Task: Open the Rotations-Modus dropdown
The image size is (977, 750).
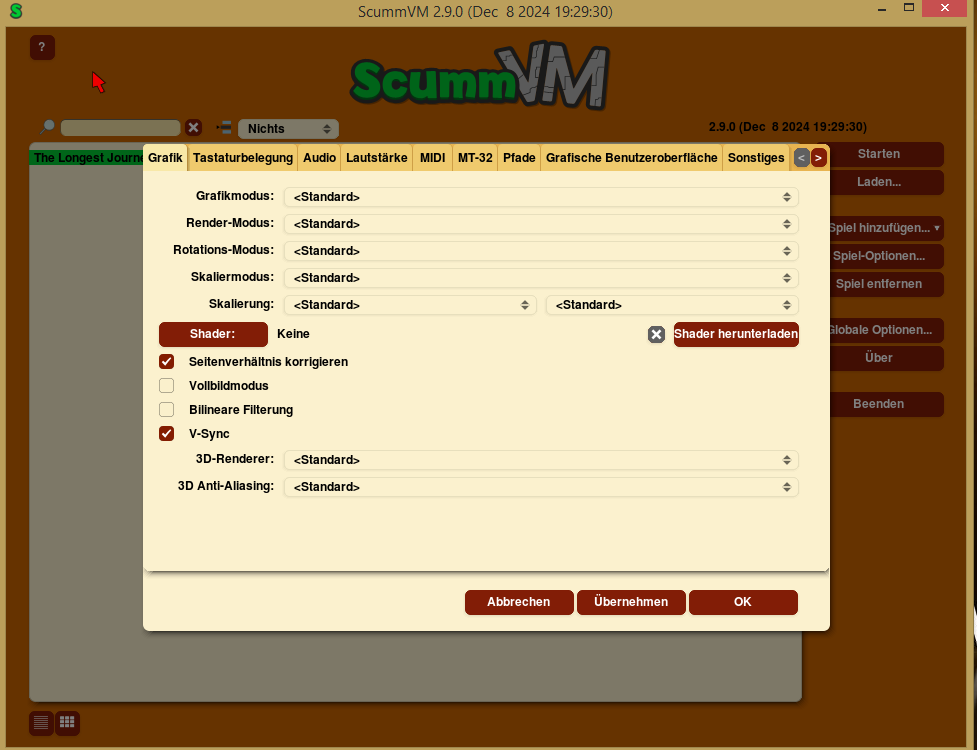Action: click(x=541, y=251)
